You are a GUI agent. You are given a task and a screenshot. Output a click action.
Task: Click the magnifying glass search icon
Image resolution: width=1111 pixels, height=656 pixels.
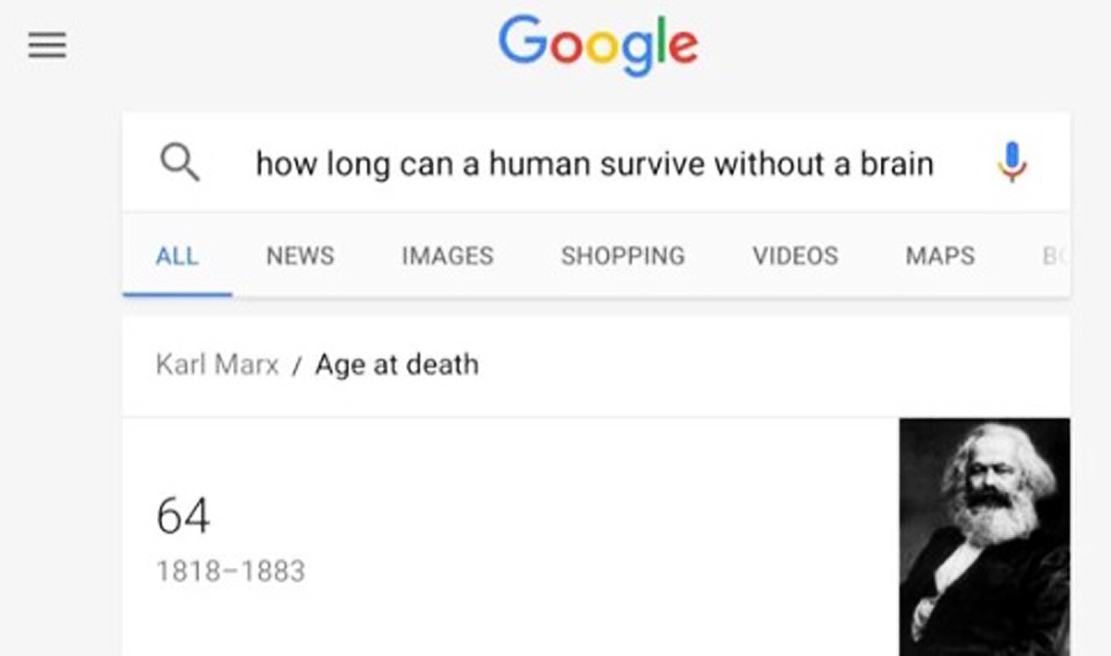click(180, 162)
